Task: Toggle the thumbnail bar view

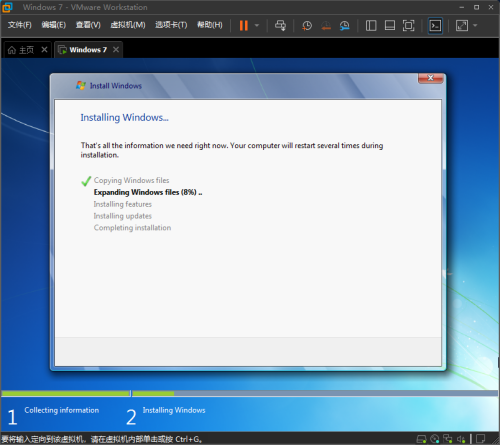Action: [x=390, y=26]
